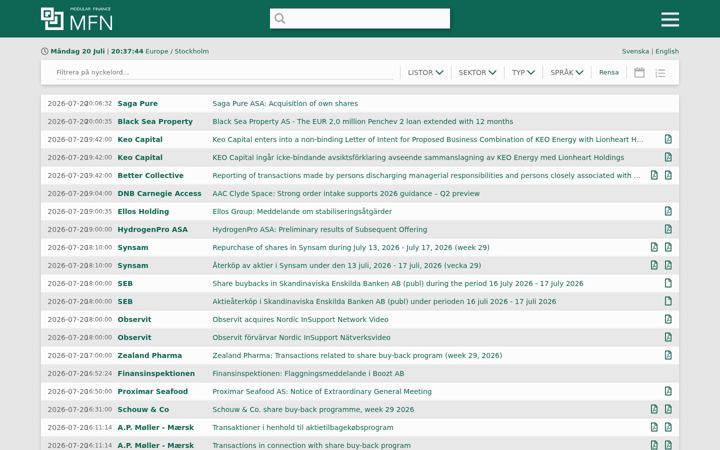The height and width of the screenshot is (450, 720).
Task: Open the Proximar Seafood company link
Action: [x=152, y=391]
